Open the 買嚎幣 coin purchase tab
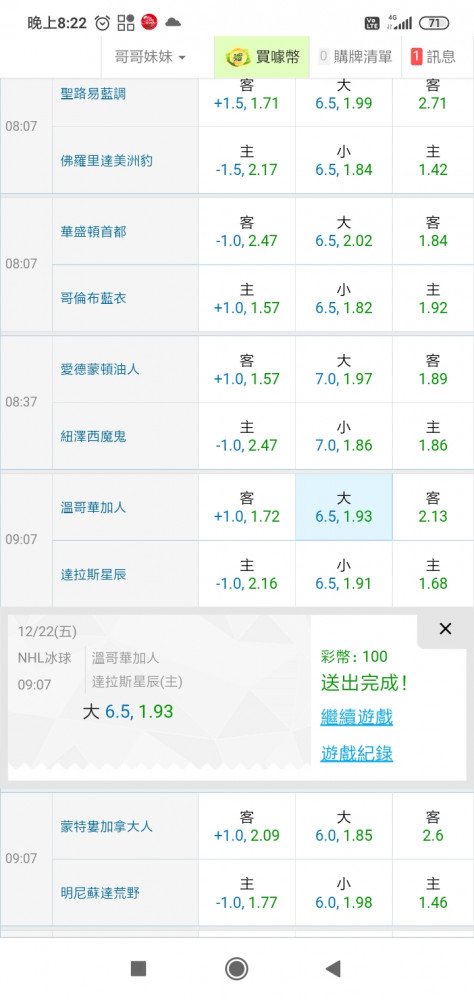 262,57
